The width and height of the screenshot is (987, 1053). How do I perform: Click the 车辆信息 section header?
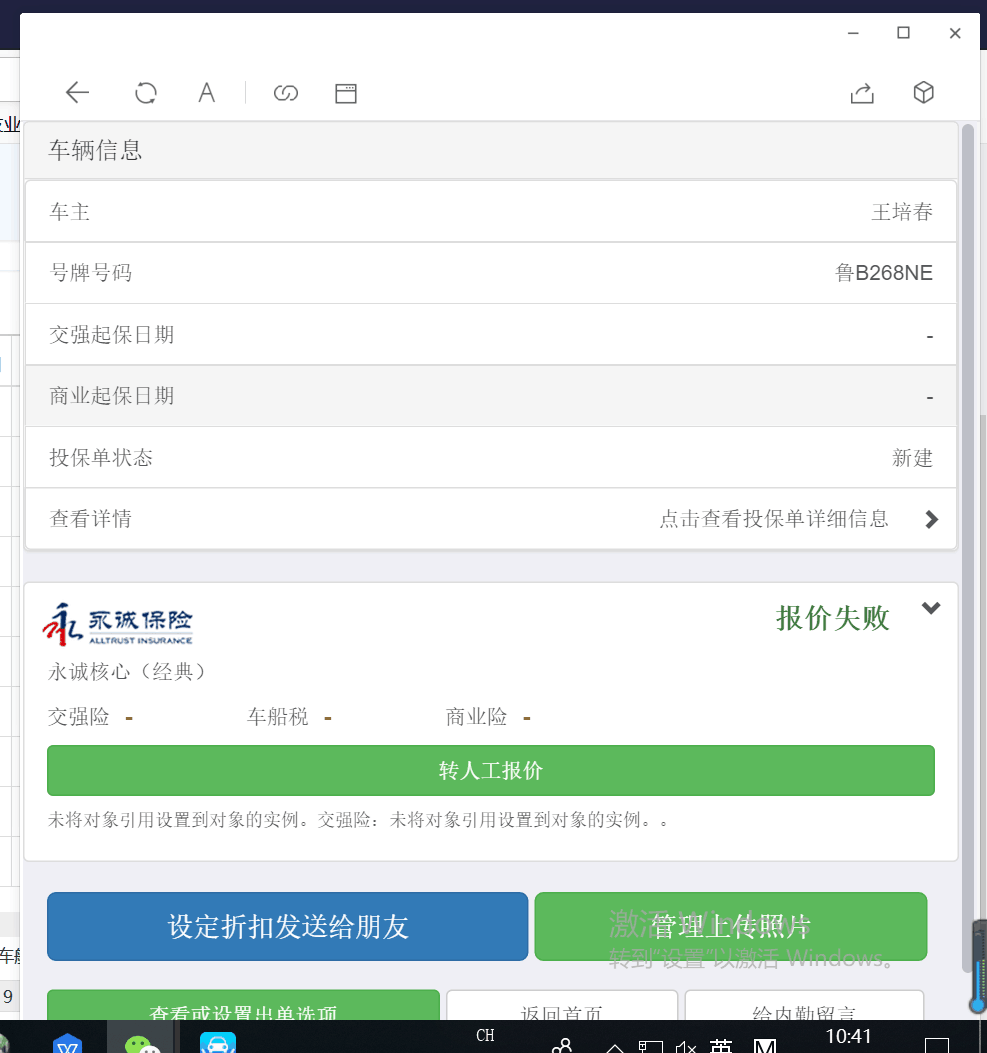[491, 150]
